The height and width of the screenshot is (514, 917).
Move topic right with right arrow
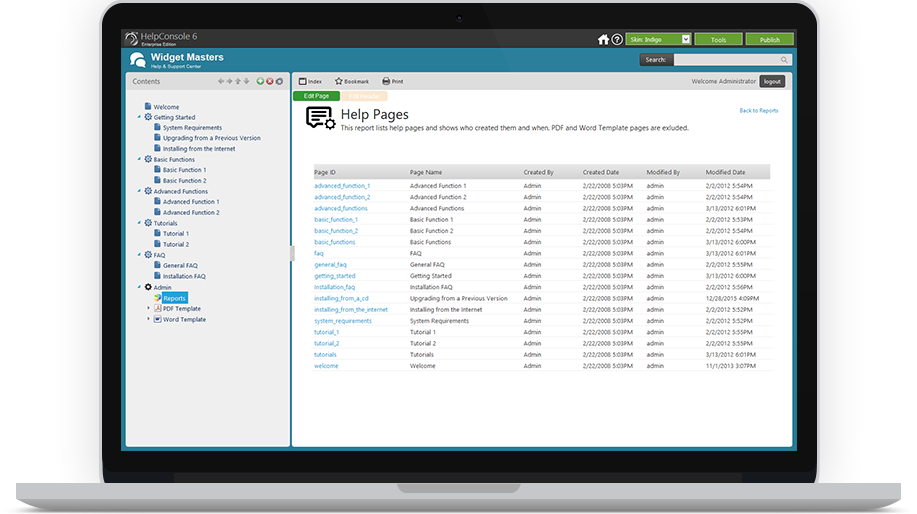coord(229,81)
